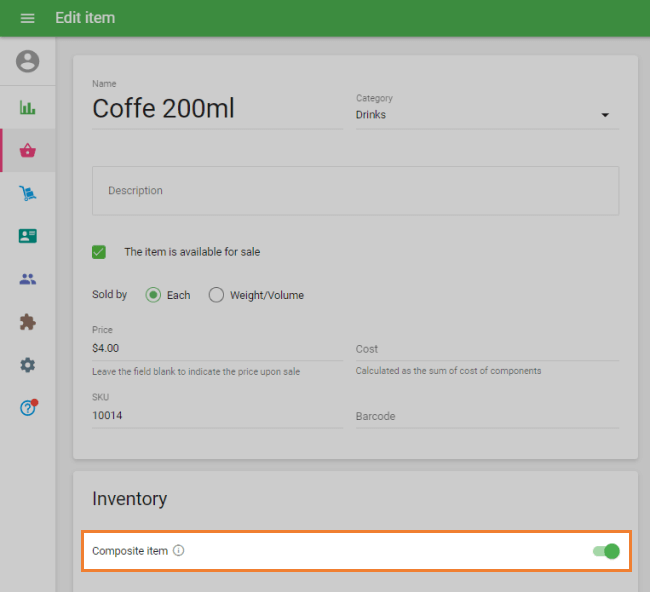
Task: Click text Calculated as the sum of cost
Action: pos(448,371)
